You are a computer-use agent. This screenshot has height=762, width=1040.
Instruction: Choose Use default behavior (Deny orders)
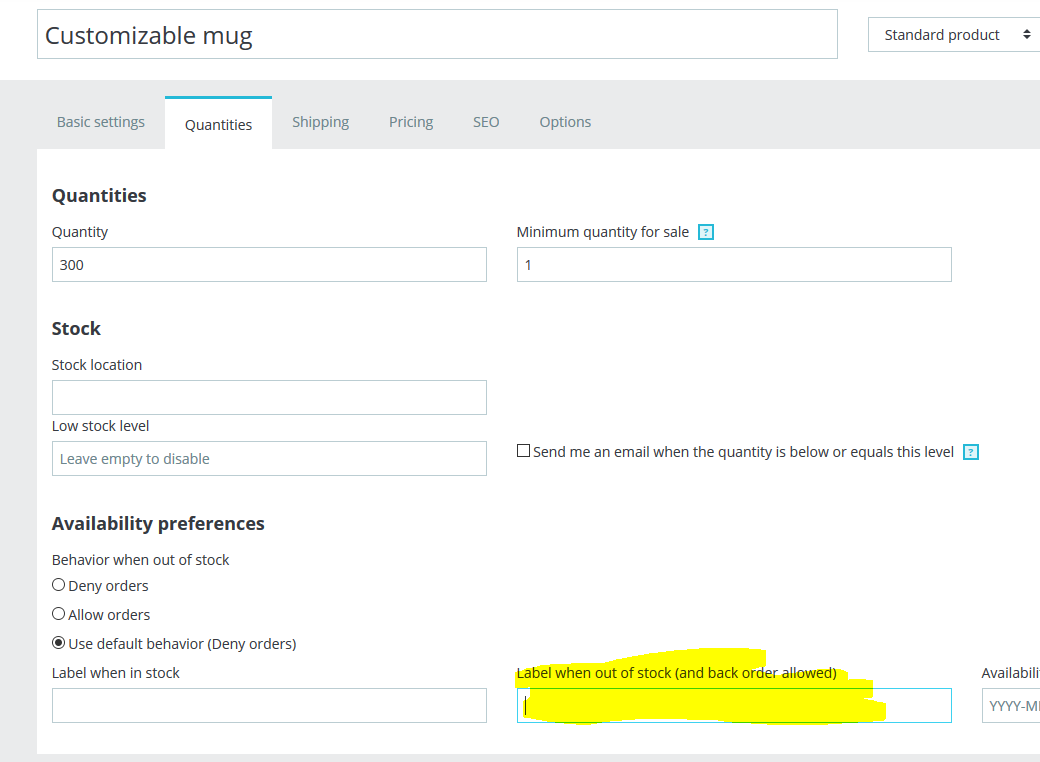pos(59,643)
